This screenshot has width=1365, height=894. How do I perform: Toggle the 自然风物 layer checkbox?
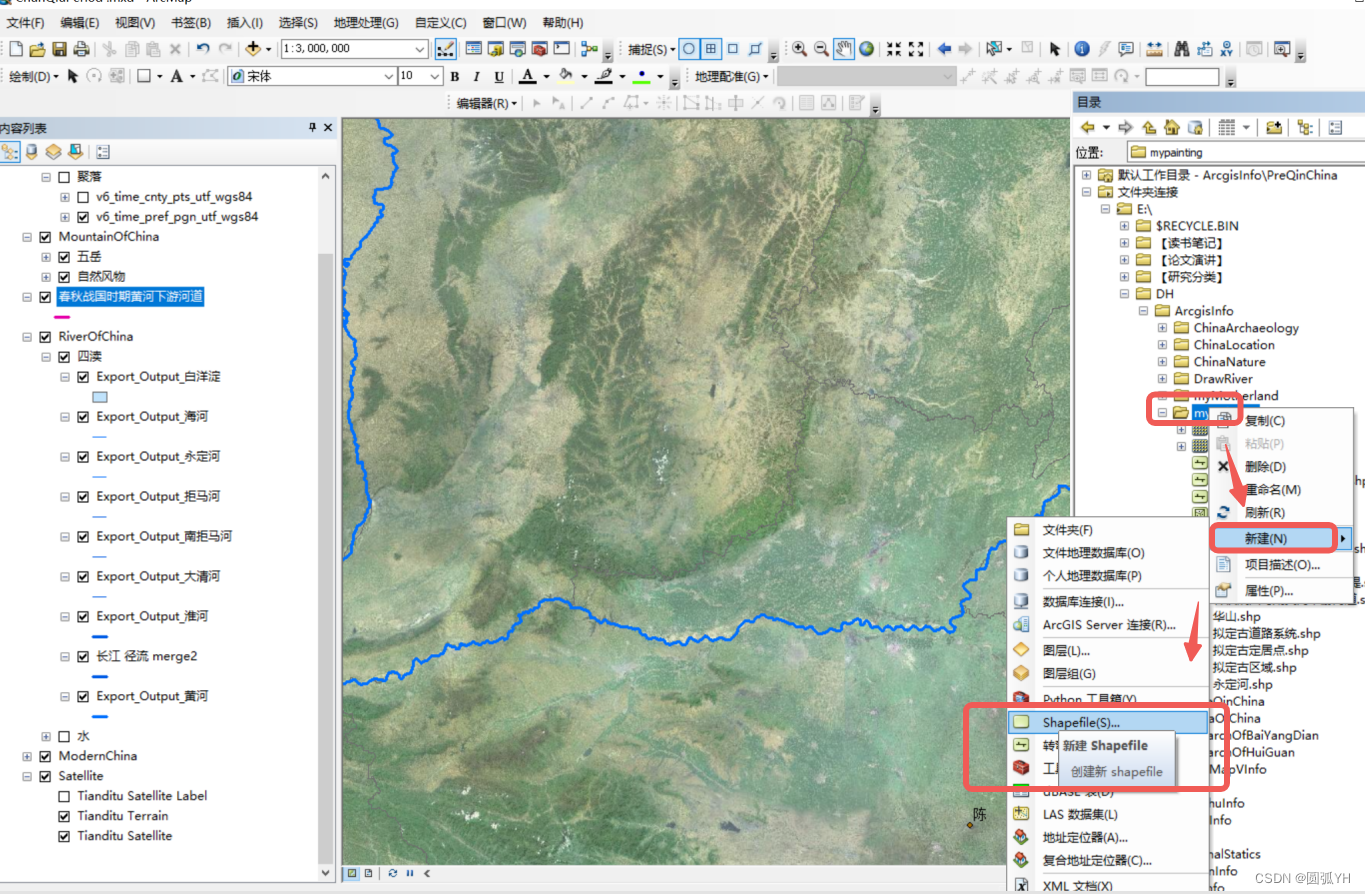tap(64, 277)
